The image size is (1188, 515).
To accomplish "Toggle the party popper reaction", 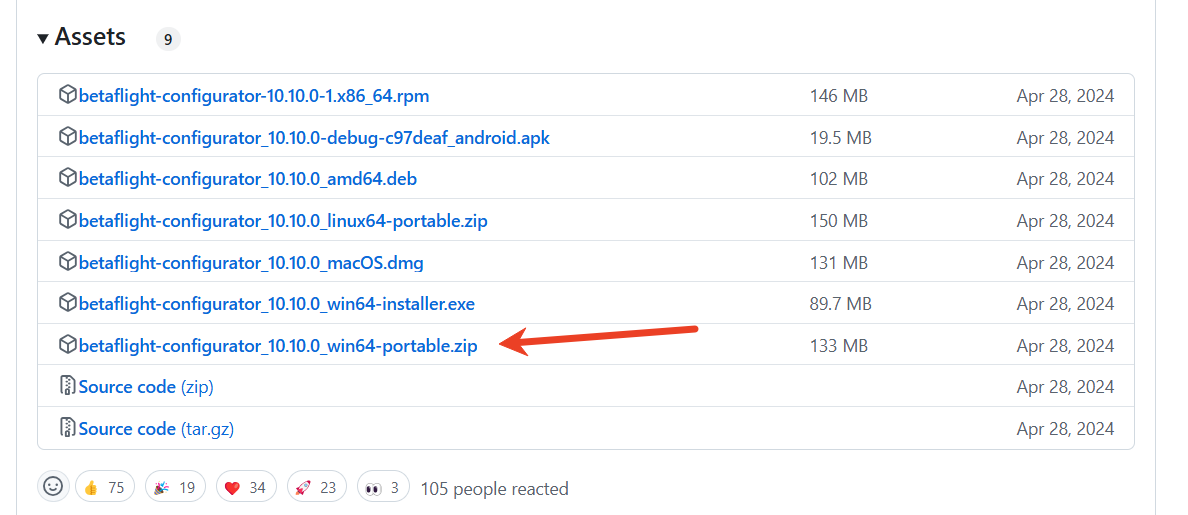I will pyautogui.click(x=175, y=487).
